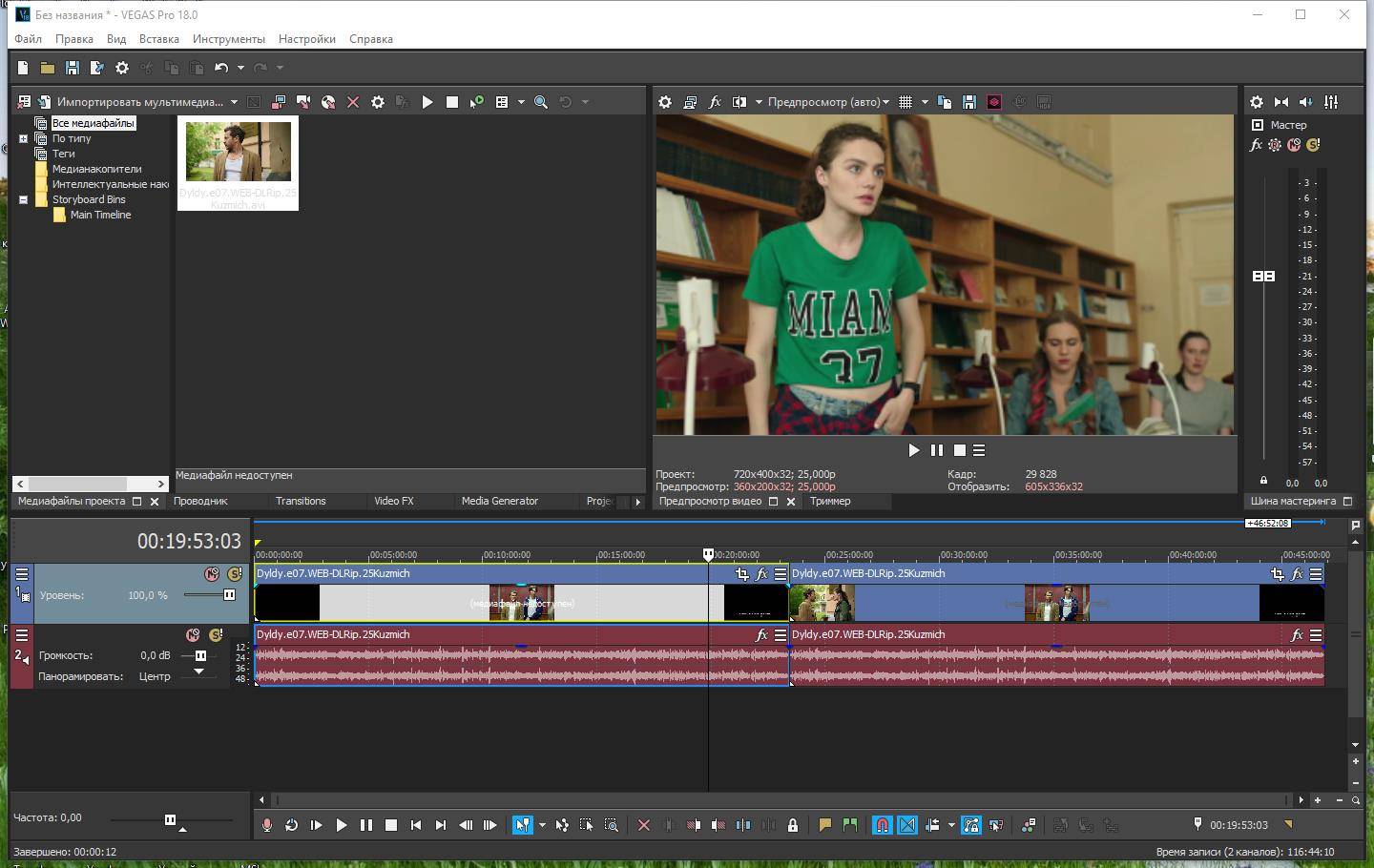The height and width of the screenshot is (868, 1374).
Task: Open the Справка menu
Action: click(x=371, y=39)
